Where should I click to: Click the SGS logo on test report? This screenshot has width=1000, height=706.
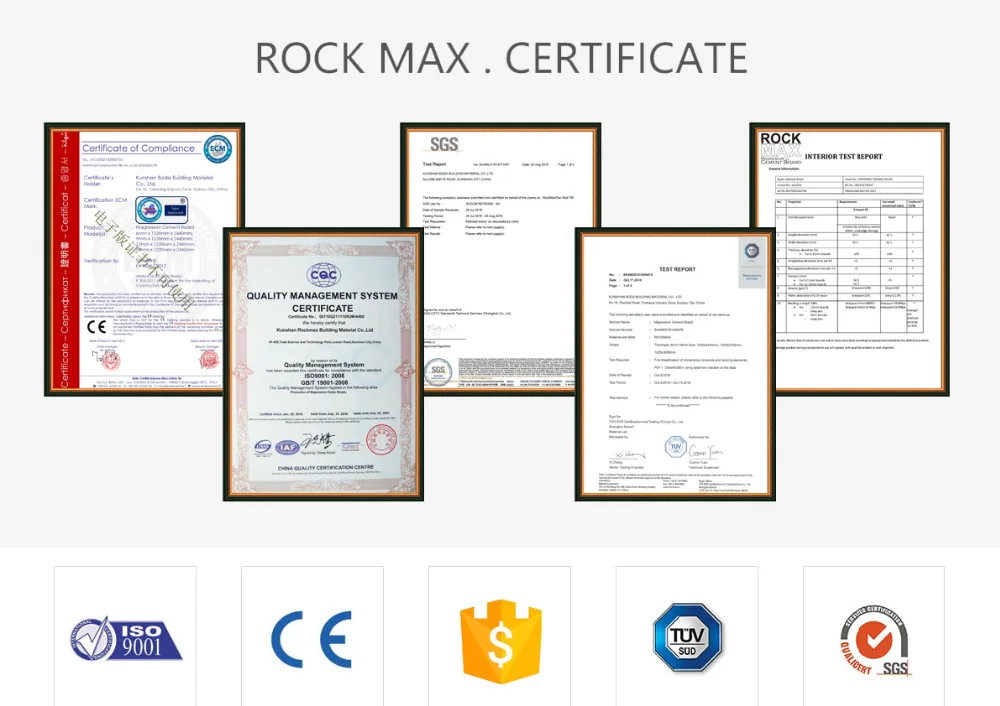[x=444, y=145]
